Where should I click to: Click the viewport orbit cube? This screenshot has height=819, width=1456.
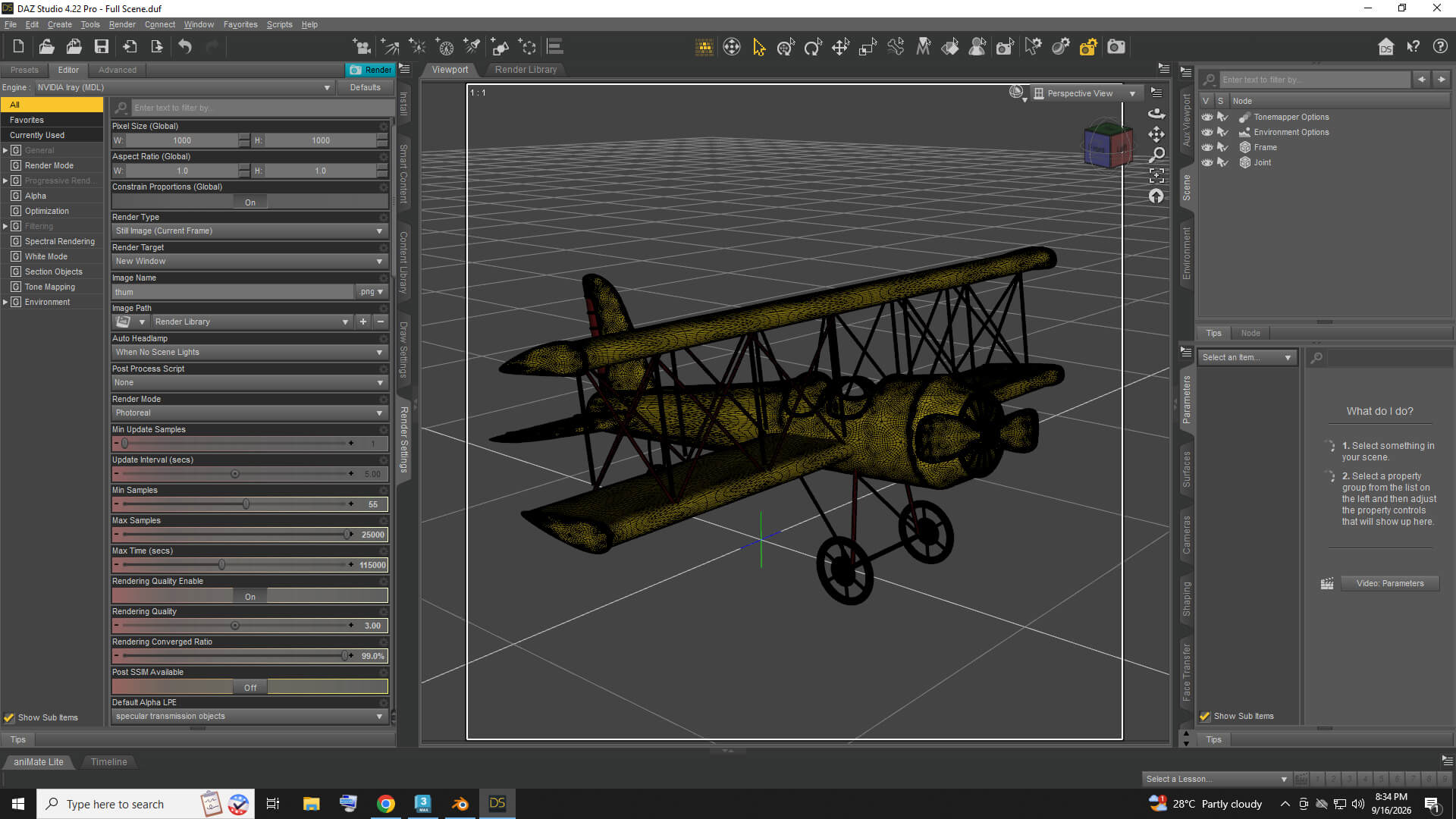tap(1107, 145)
